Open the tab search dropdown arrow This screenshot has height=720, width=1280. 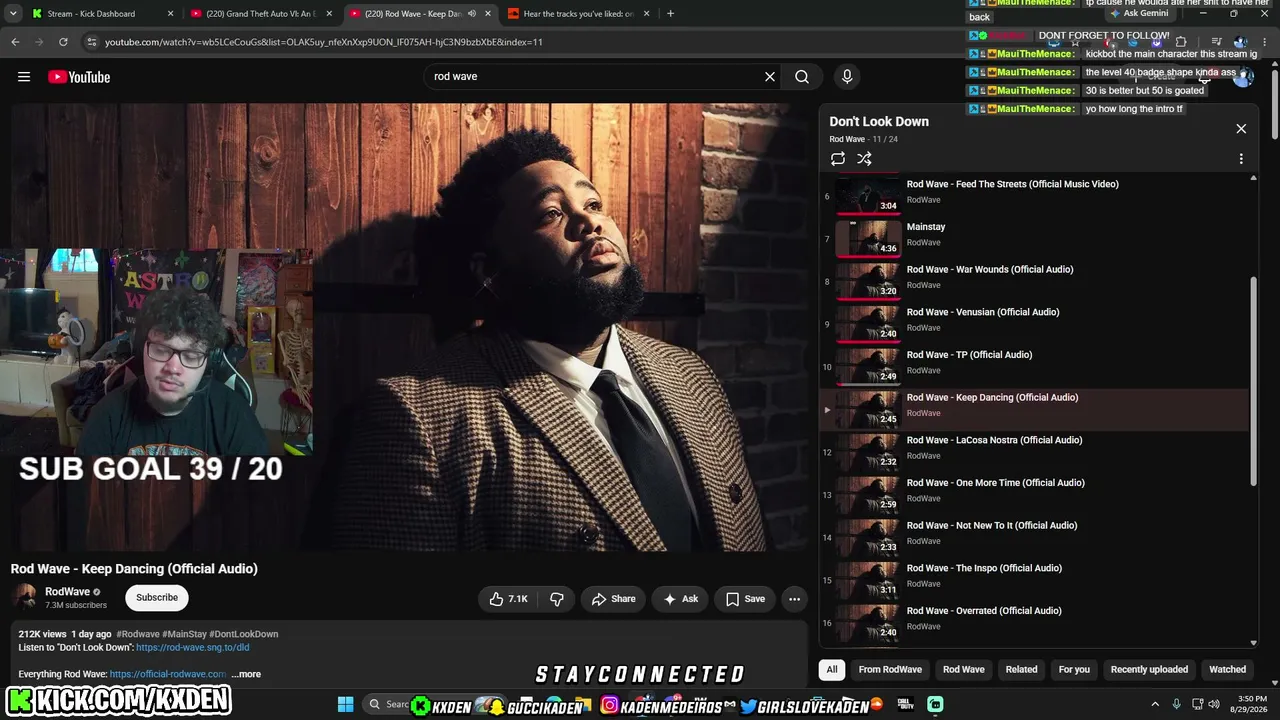(13, 14)
